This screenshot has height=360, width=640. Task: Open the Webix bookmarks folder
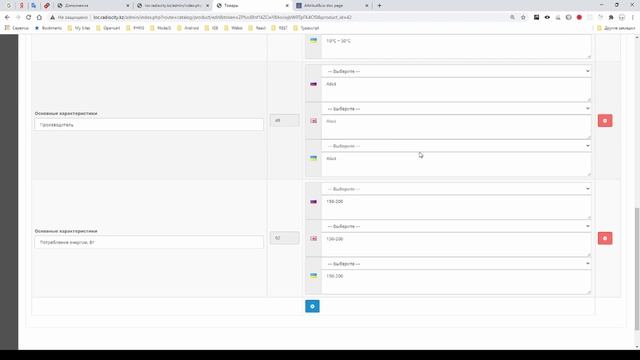pos(233,28)
